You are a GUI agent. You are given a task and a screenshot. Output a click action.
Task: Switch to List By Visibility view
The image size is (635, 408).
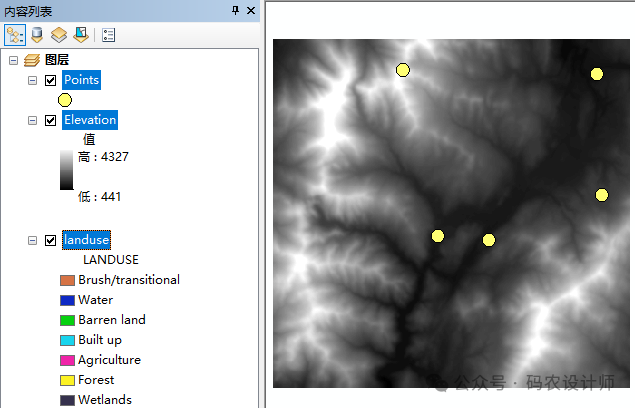(x=58, y=35)
